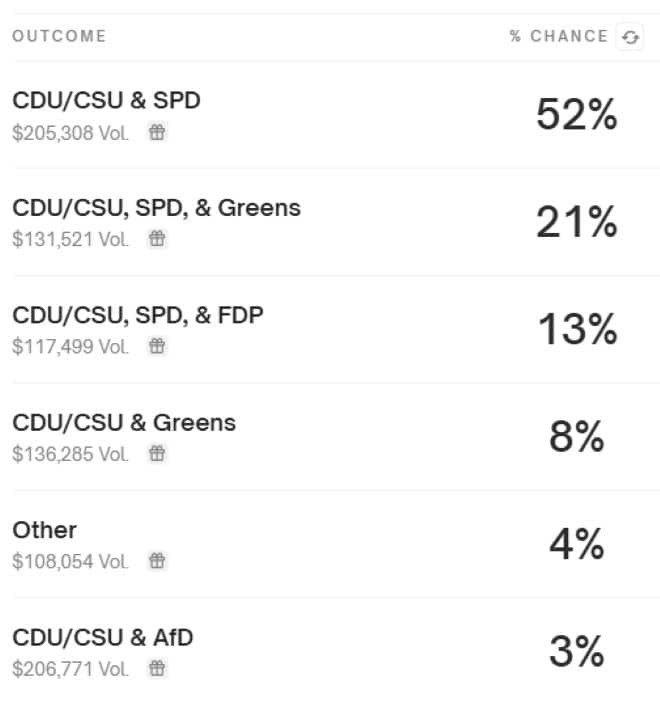Viewport: 660px width, 701px height.
Task: Click the gift icon under CDU/CSU & AfD
Action: pos(157,668)
